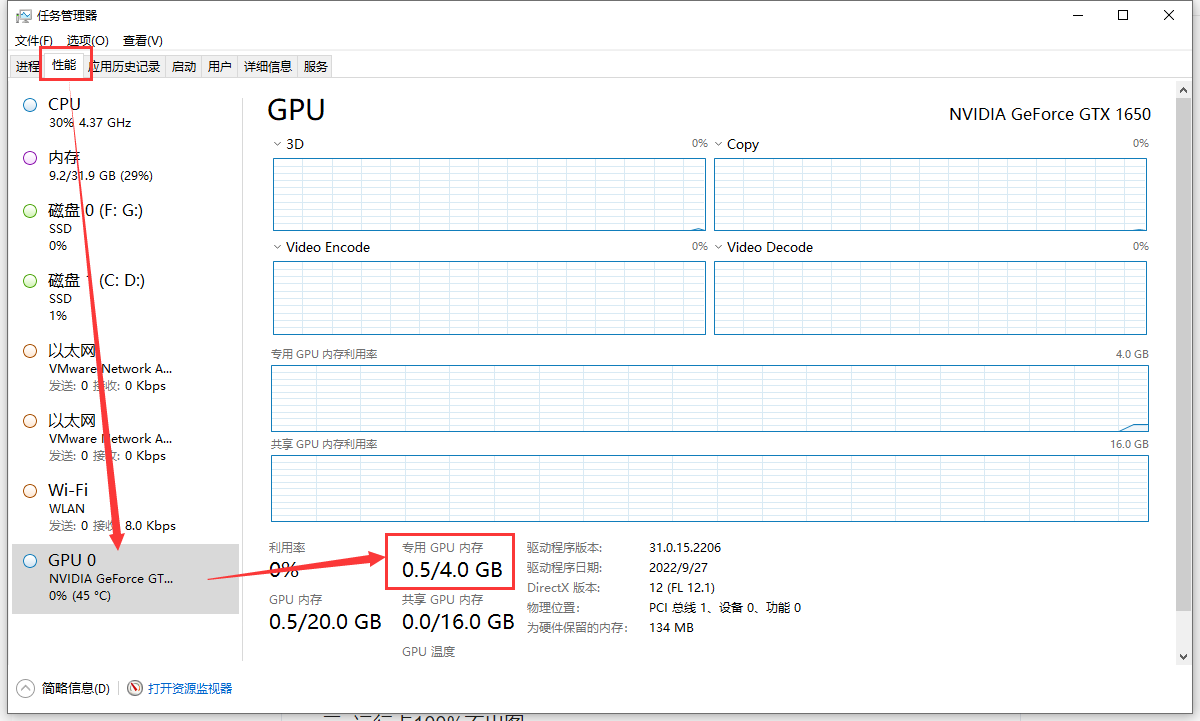Viewport: 1200px width, 721px height.
Task: Click the 134 MB reserved memory value
Action: (x=671, y=628)
